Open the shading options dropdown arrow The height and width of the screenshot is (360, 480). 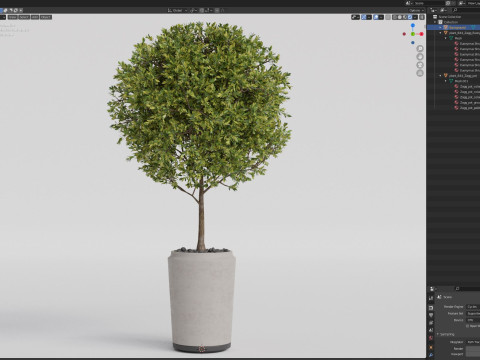(415, 17)
